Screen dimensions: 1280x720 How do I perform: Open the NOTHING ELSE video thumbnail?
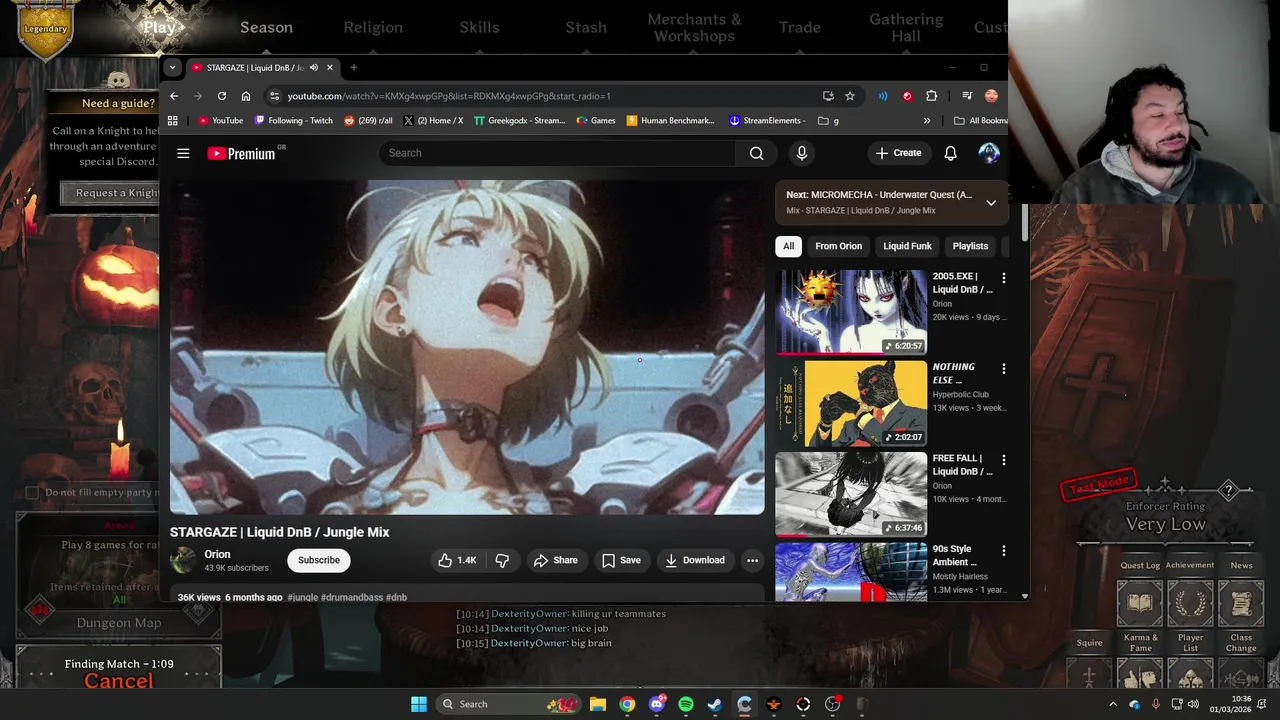(851, 403)
